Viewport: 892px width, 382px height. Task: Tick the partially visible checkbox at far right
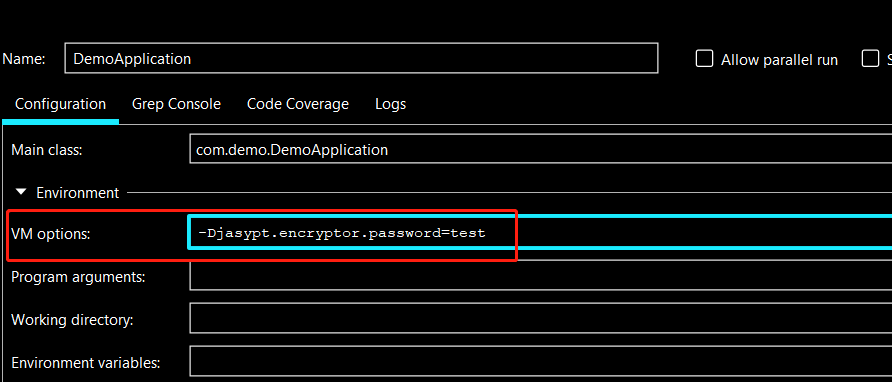(870, 59)
